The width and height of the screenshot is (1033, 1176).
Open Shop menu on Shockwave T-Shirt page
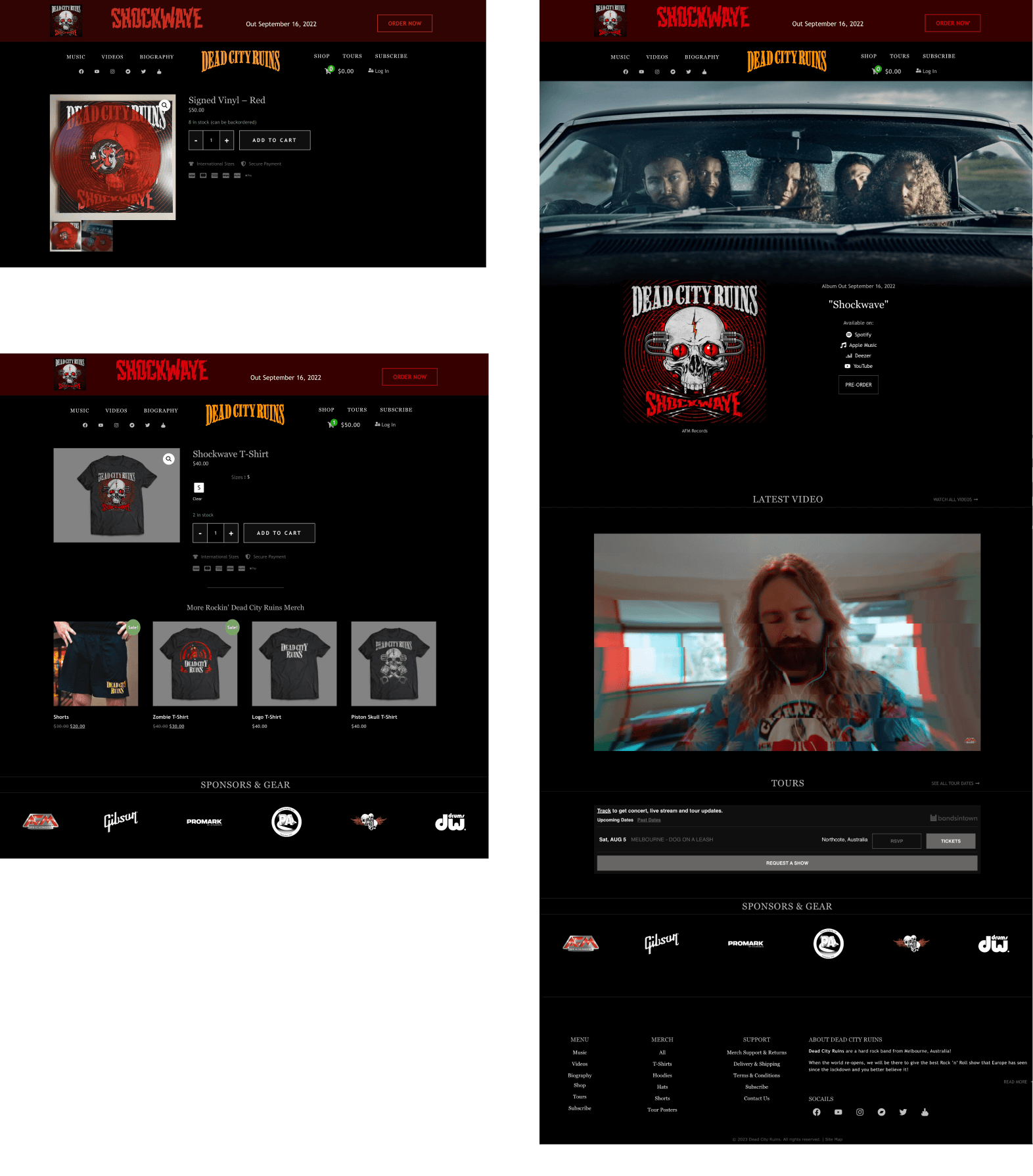pos(327,410)
